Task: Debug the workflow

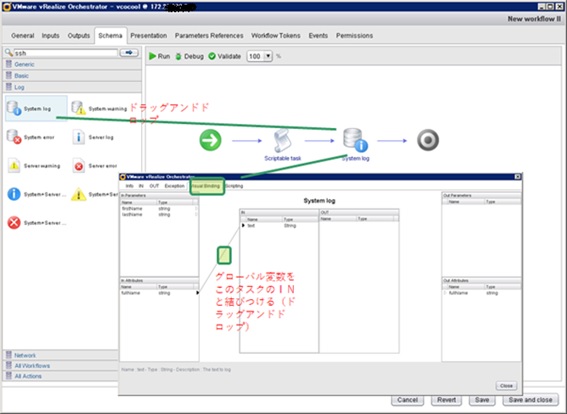Action: (189, 56)
